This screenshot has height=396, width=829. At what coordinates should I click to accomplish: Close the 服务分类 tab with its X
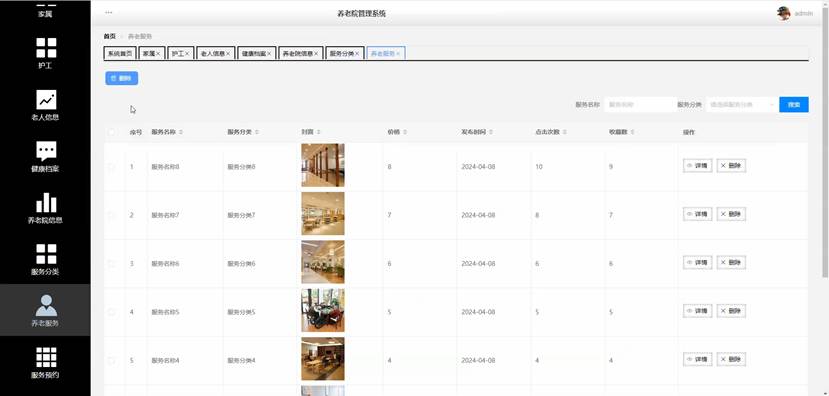point(357,54)
